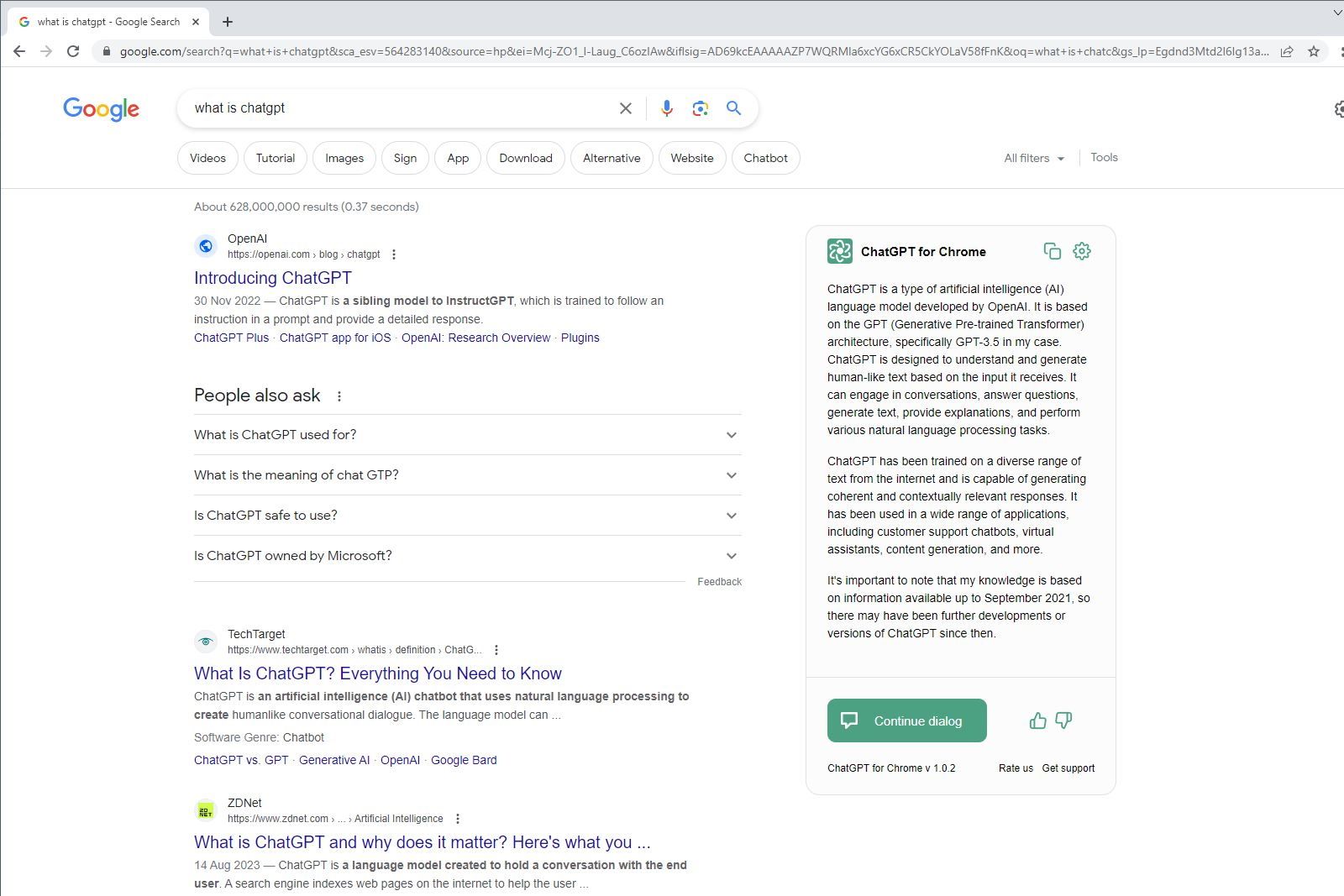Open the 'ChatGPT app for iOS' sitelink
The height and width of the screenshot is (896, 1344).
point(335,338)
